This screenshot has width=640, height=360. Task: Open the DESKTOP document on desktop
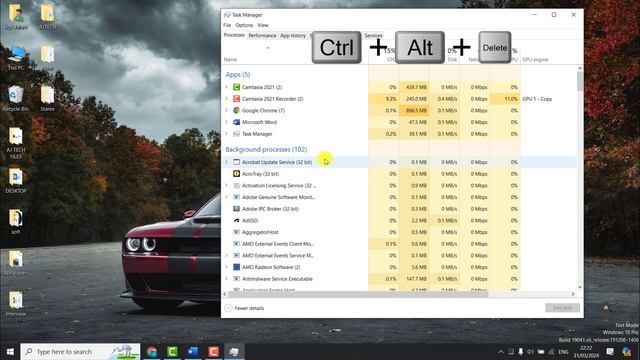click(x=16, y=181)
